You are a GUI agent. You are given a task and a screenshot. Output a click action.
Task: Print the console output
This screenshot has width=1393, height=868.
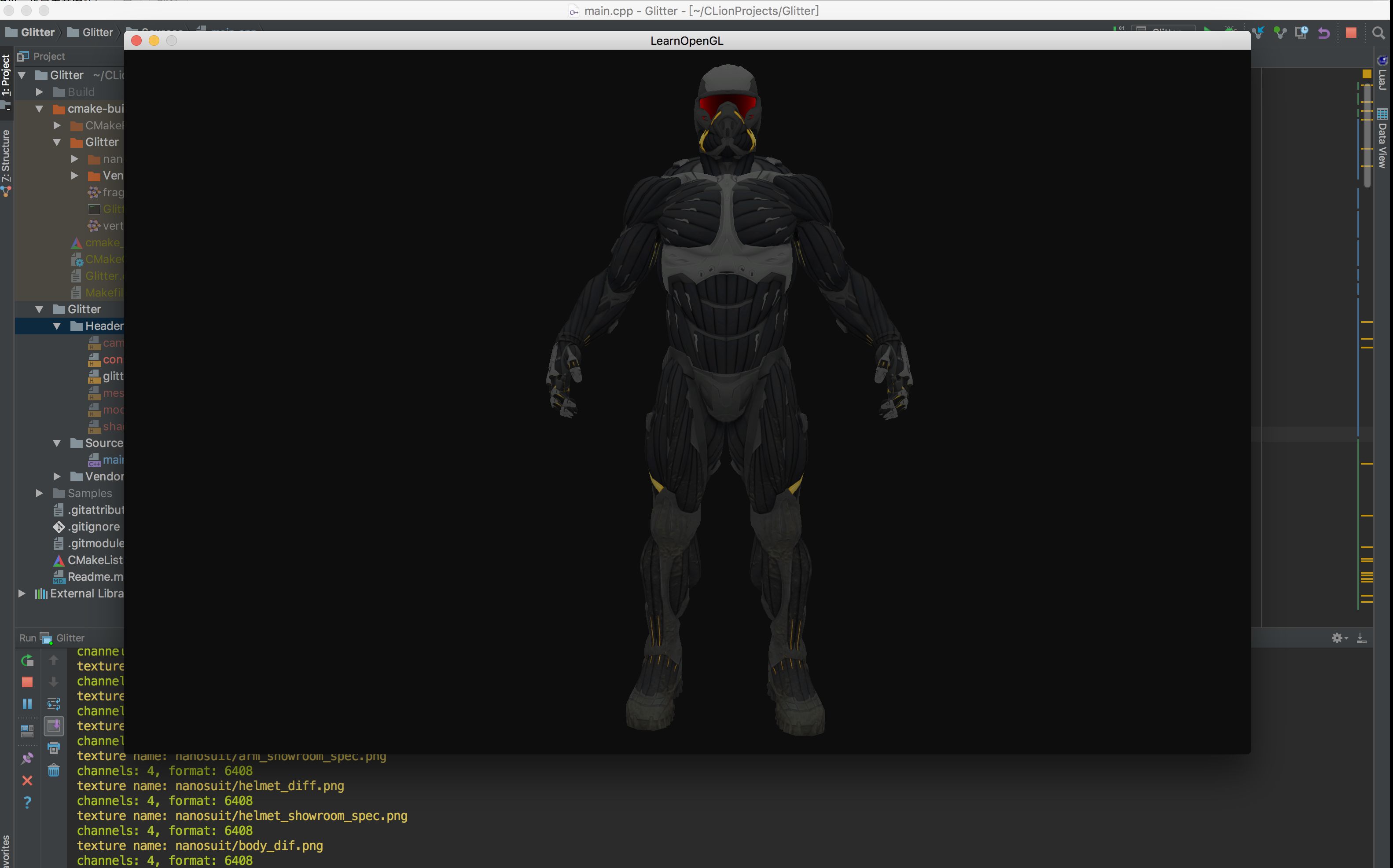click(x=53, y=747)
